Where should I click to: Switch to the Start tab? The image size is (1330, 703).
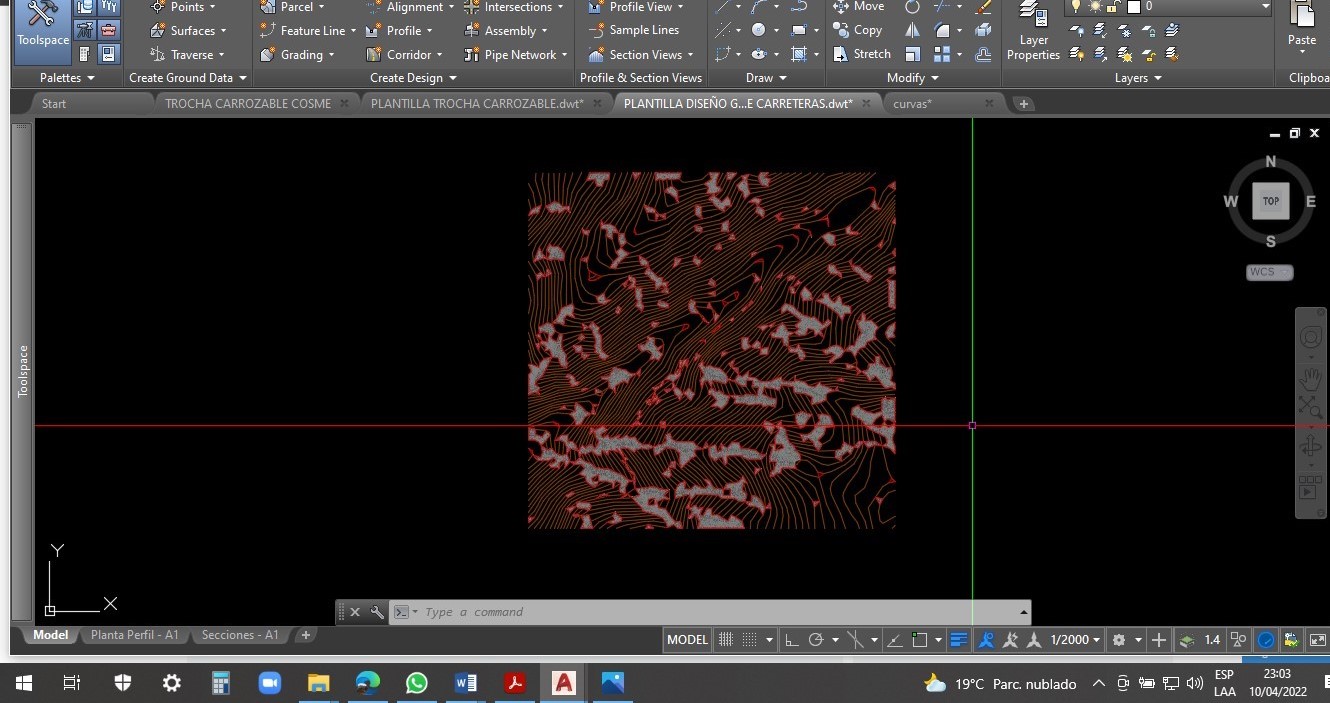click(x=54, y=103)
